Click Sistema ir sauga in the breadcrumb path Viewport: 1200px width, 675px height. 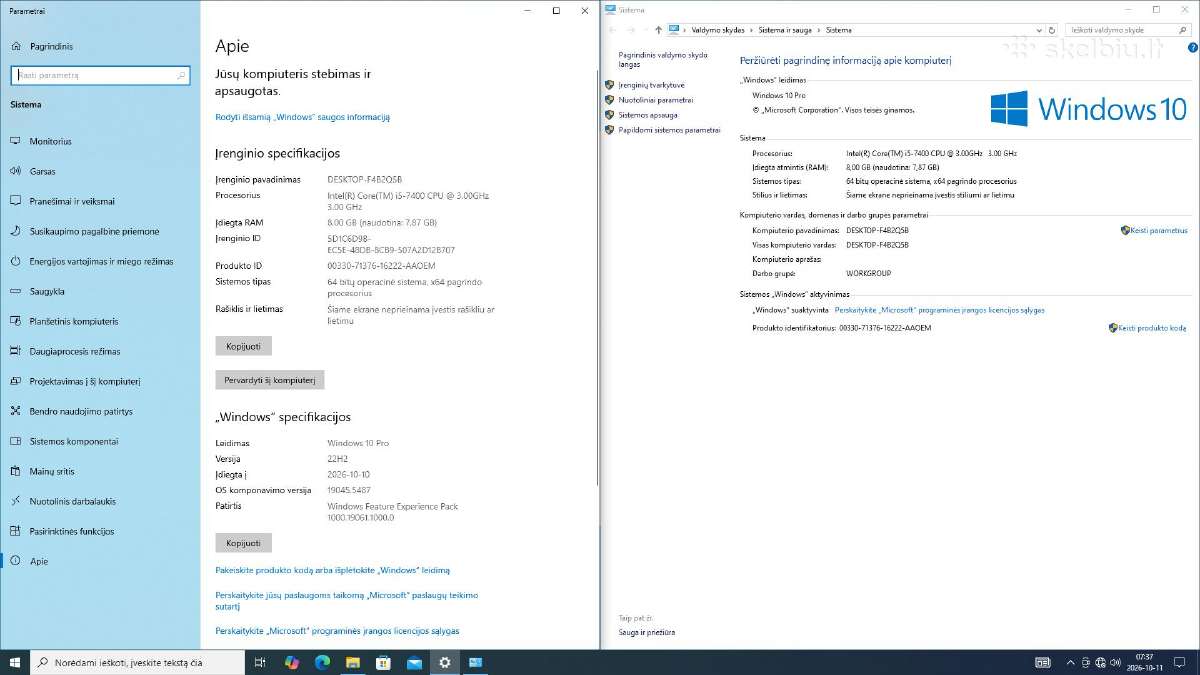(x=787, y=30)
